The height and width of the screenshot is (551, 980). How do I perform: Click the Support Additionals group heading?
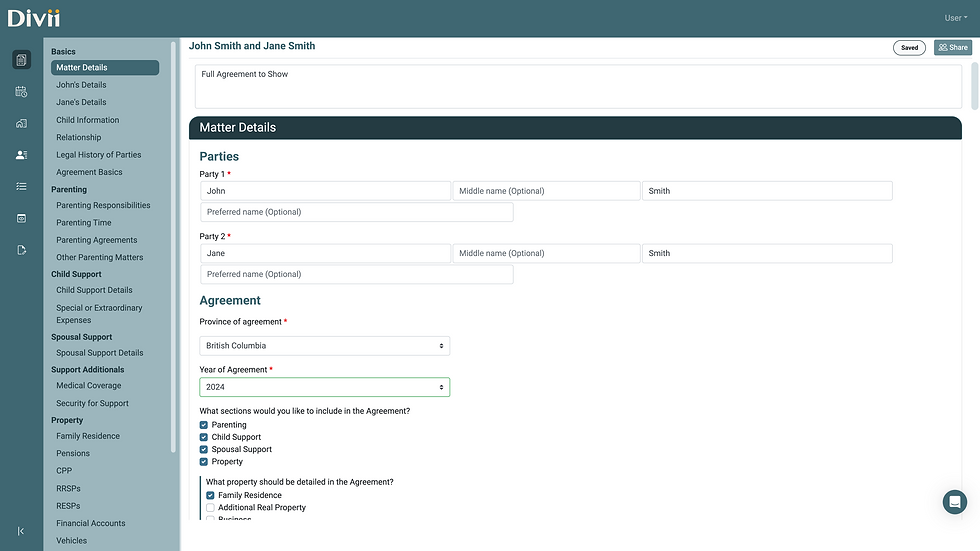pos(88,370)
